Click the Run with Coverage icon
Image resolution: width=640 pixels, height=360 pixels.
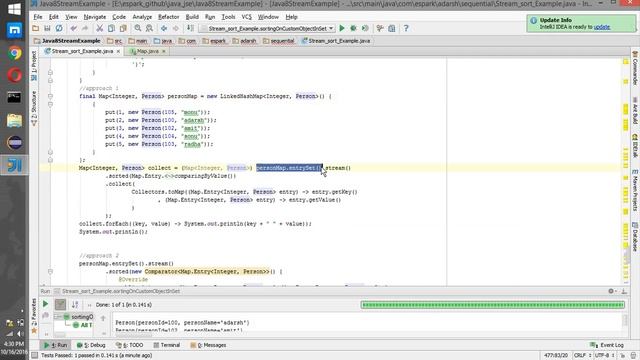click(365, 29)
